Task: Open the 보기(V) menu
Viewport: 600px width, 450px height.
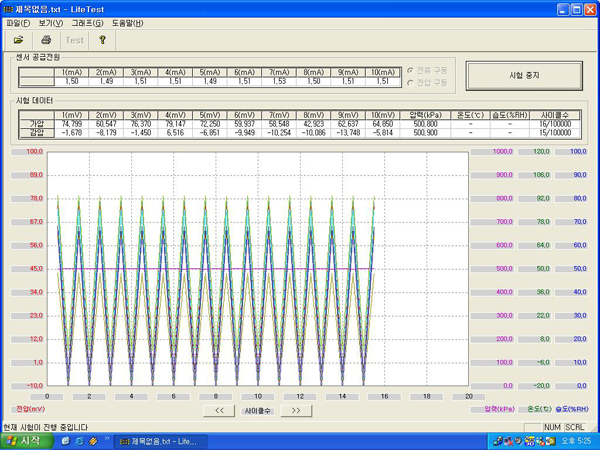Action: [x=51, y=23]
